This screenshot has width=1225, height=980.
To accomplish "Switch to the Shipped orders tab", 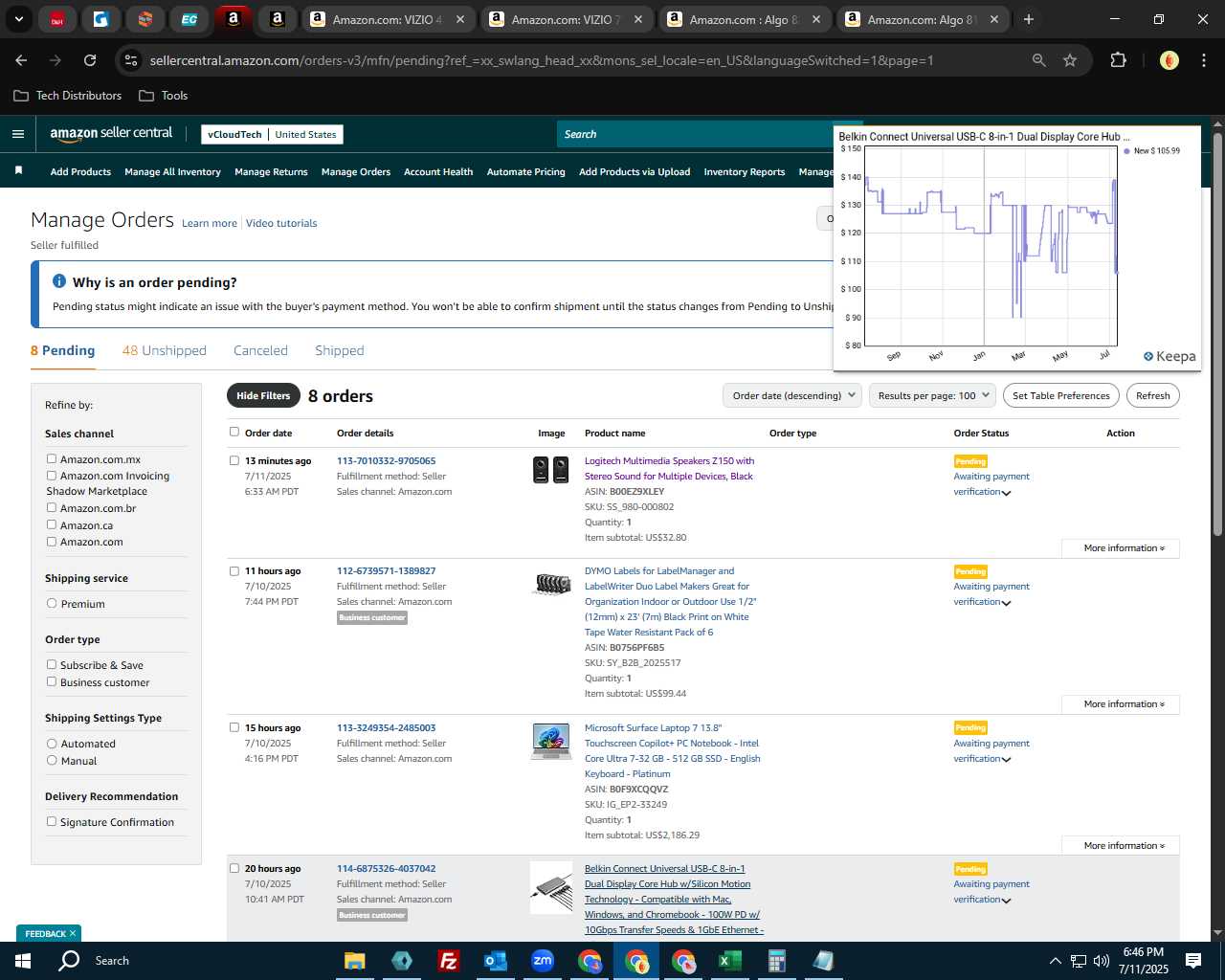I will click(340, 350).
